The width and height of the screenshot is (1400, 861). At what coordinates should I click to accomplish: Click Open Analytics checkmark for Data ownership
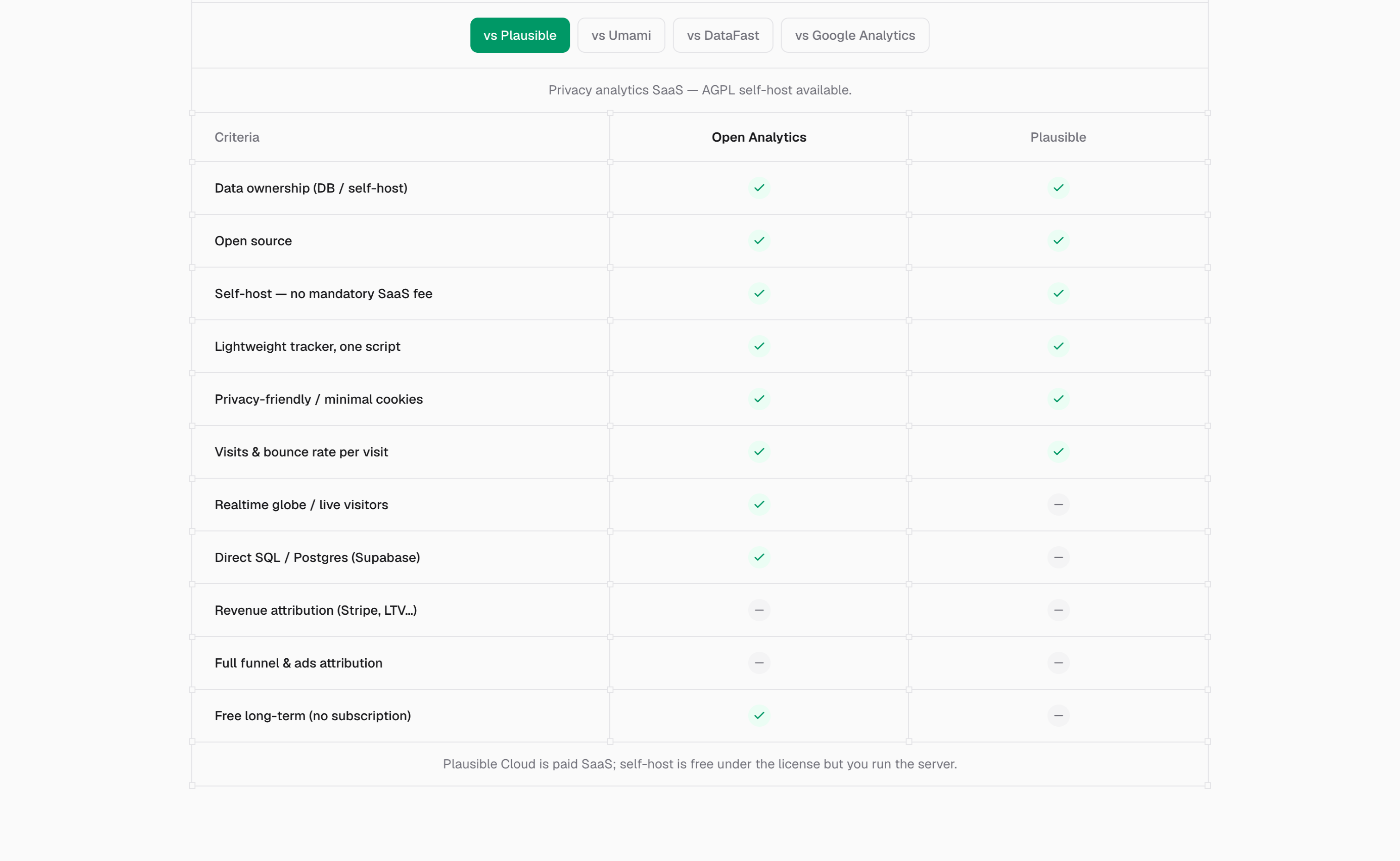tap(759, 188)
